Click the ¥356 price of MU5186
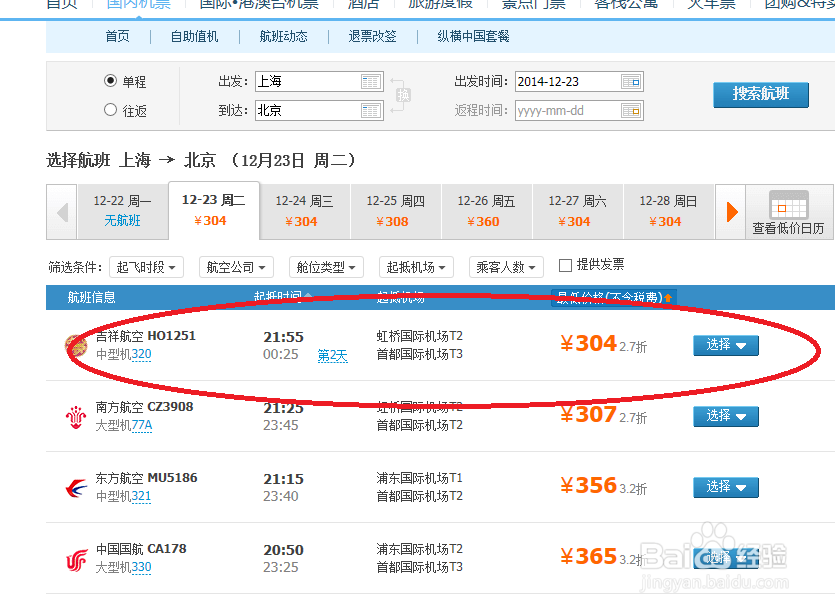This screenshot has height=611, width=835. pos(588,486)
